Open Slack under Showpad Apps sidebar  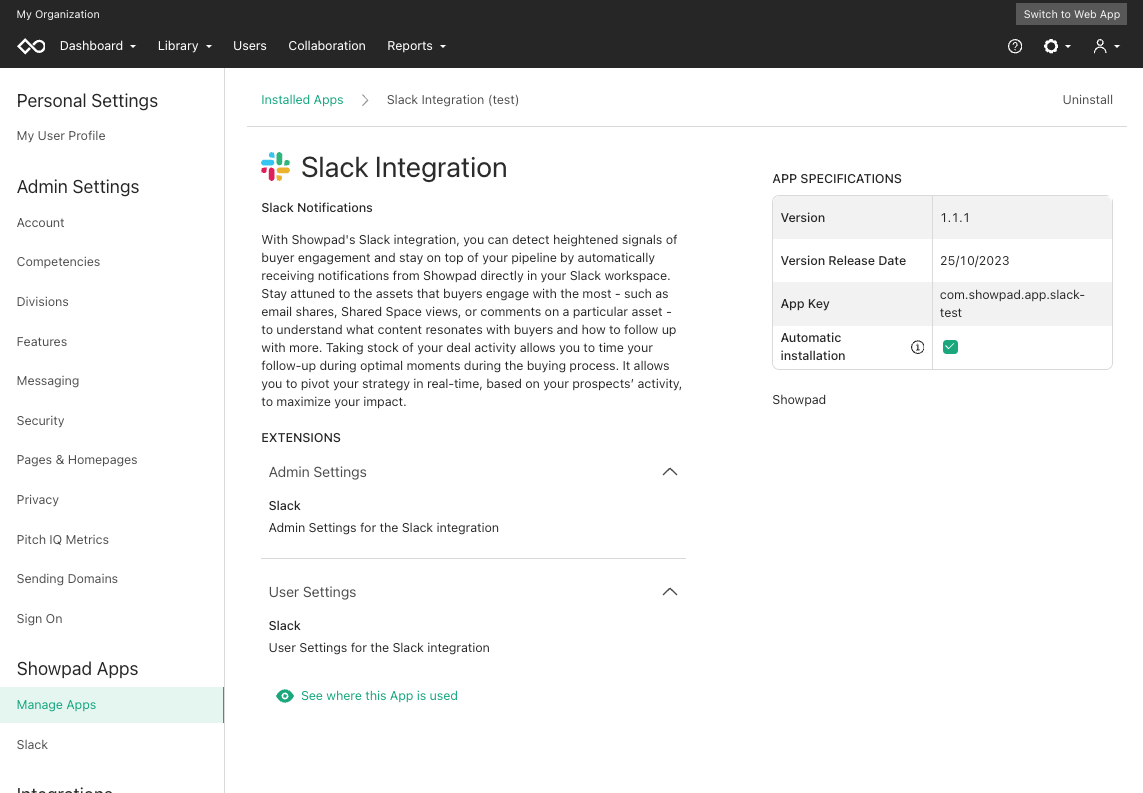point(32,745)
